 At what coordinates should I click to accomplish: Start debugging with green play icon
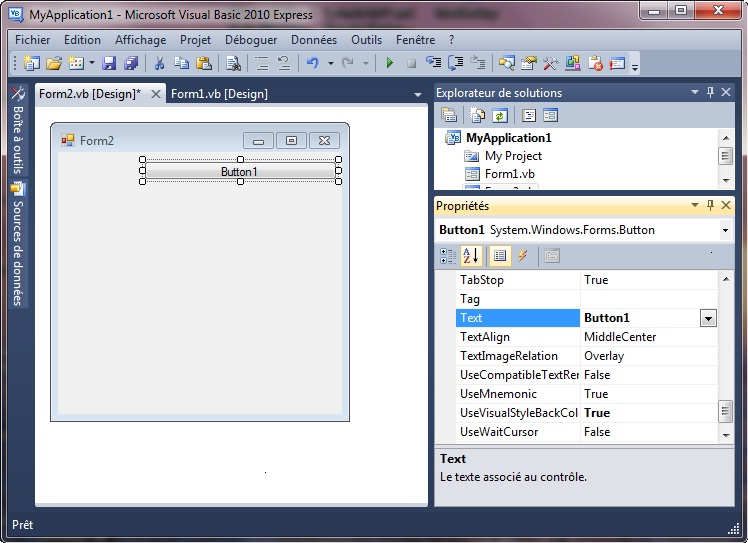(x=389, y=63)
